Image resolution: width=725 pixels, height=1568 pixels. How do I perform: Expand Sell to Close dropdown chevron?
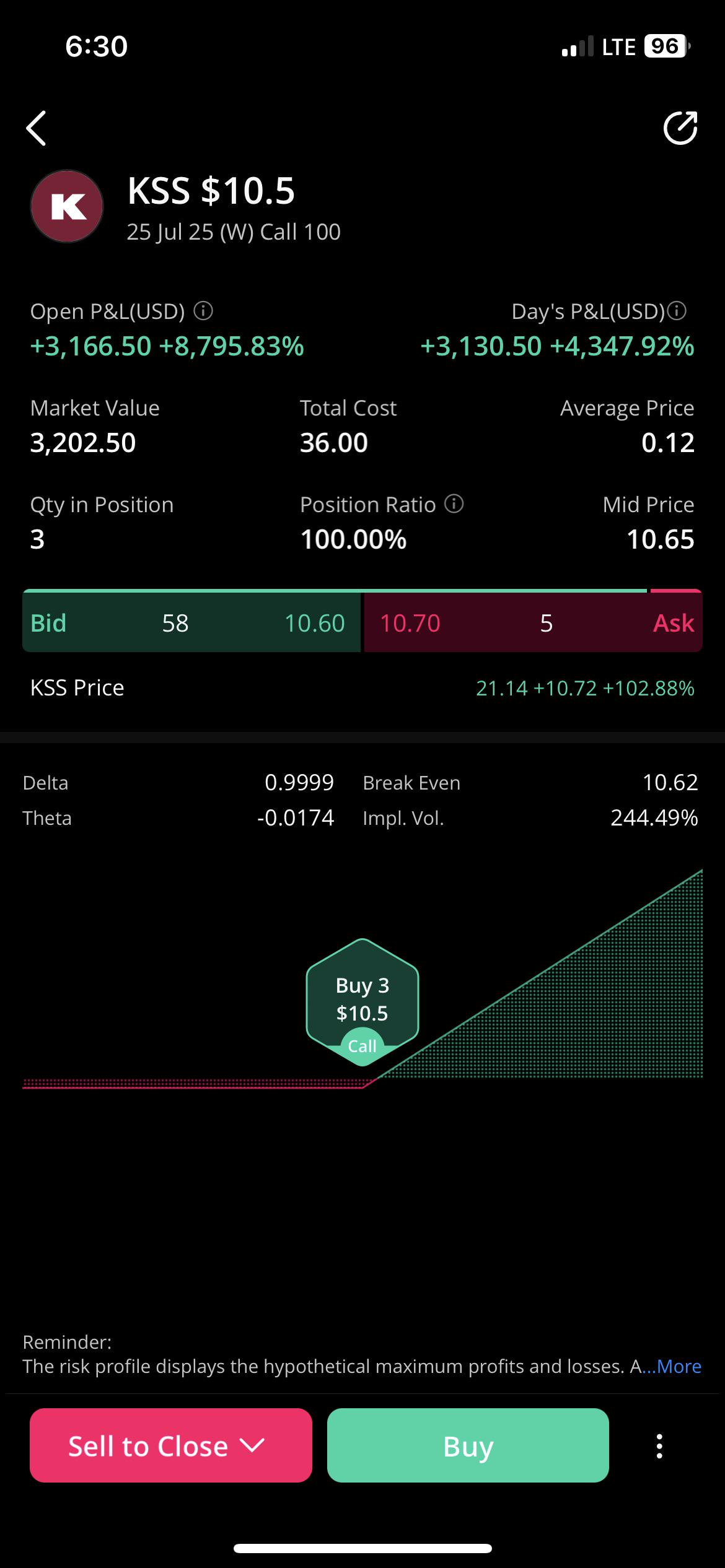click(252, 1446)
